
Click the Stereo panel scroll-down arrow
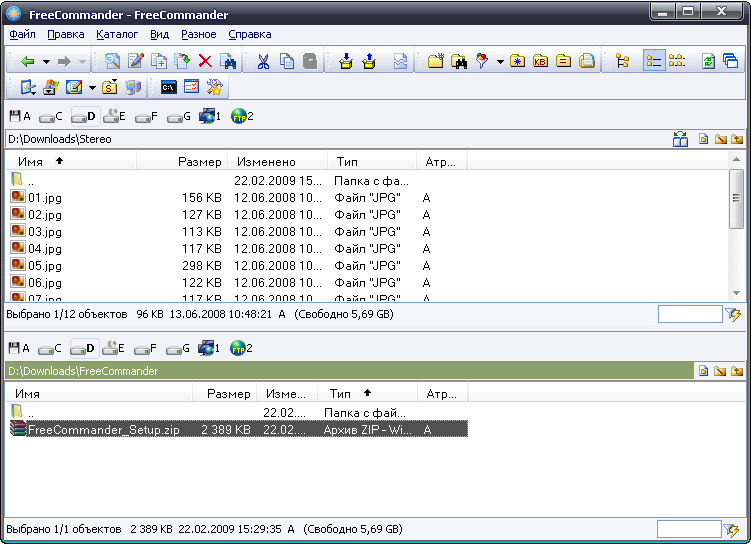pos(736,293)
